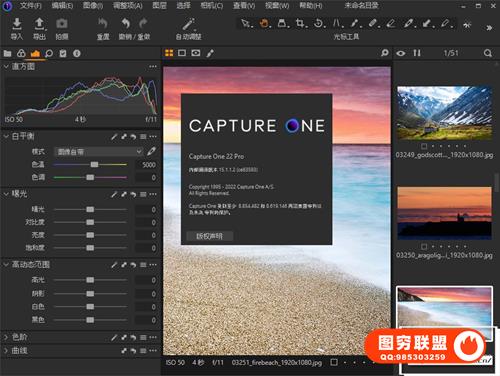Image resolution: width=500 pixels, height=376 pixels.
Task: Open the 文件(F) menu
Action: 31,5
